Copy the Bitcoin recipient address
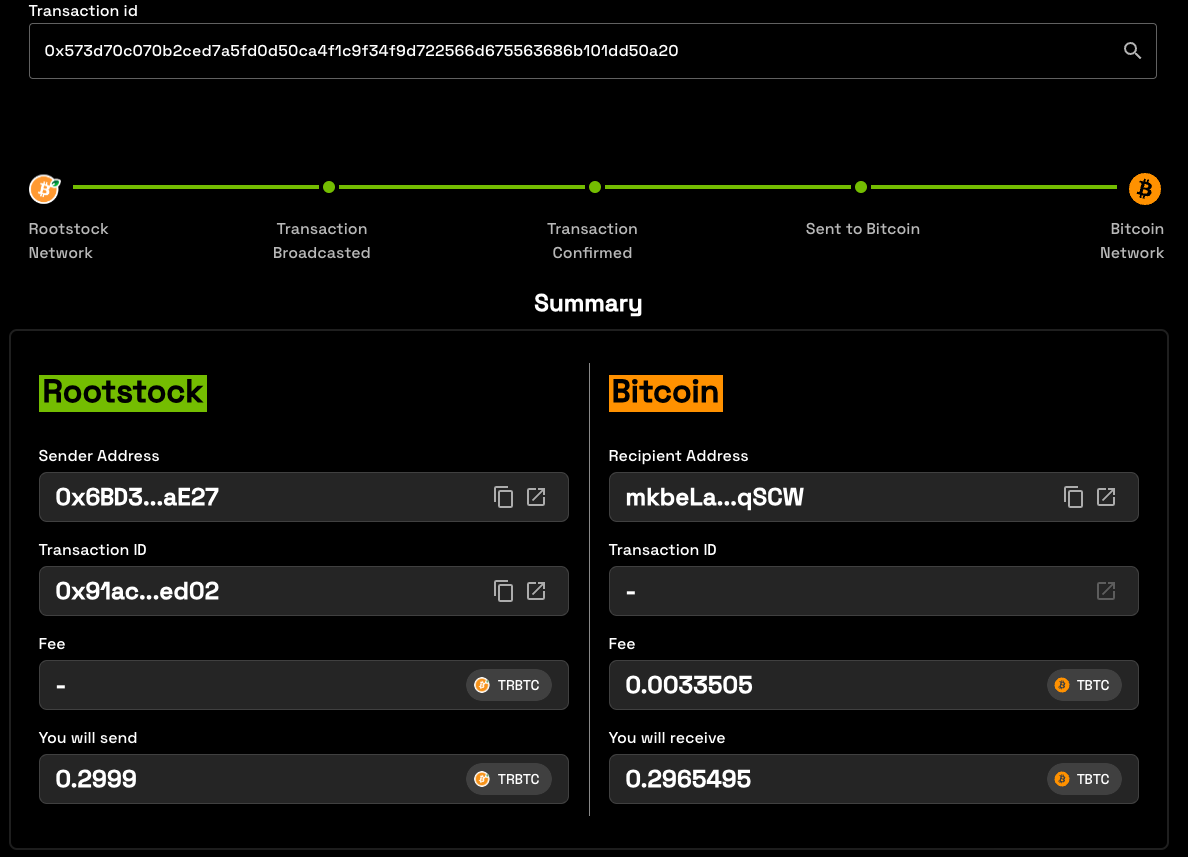Viewport: 1188px width, 857px height. (1073, 497)
